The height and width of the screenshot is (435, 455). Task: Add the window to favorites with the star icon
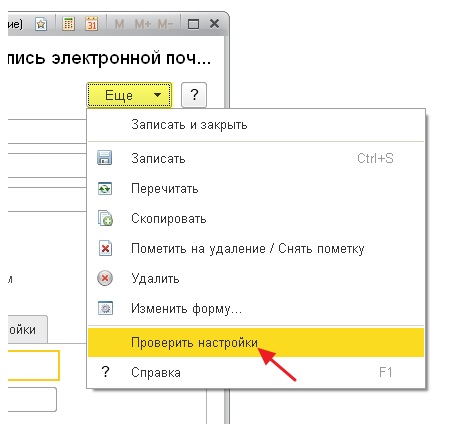[41, 24]
